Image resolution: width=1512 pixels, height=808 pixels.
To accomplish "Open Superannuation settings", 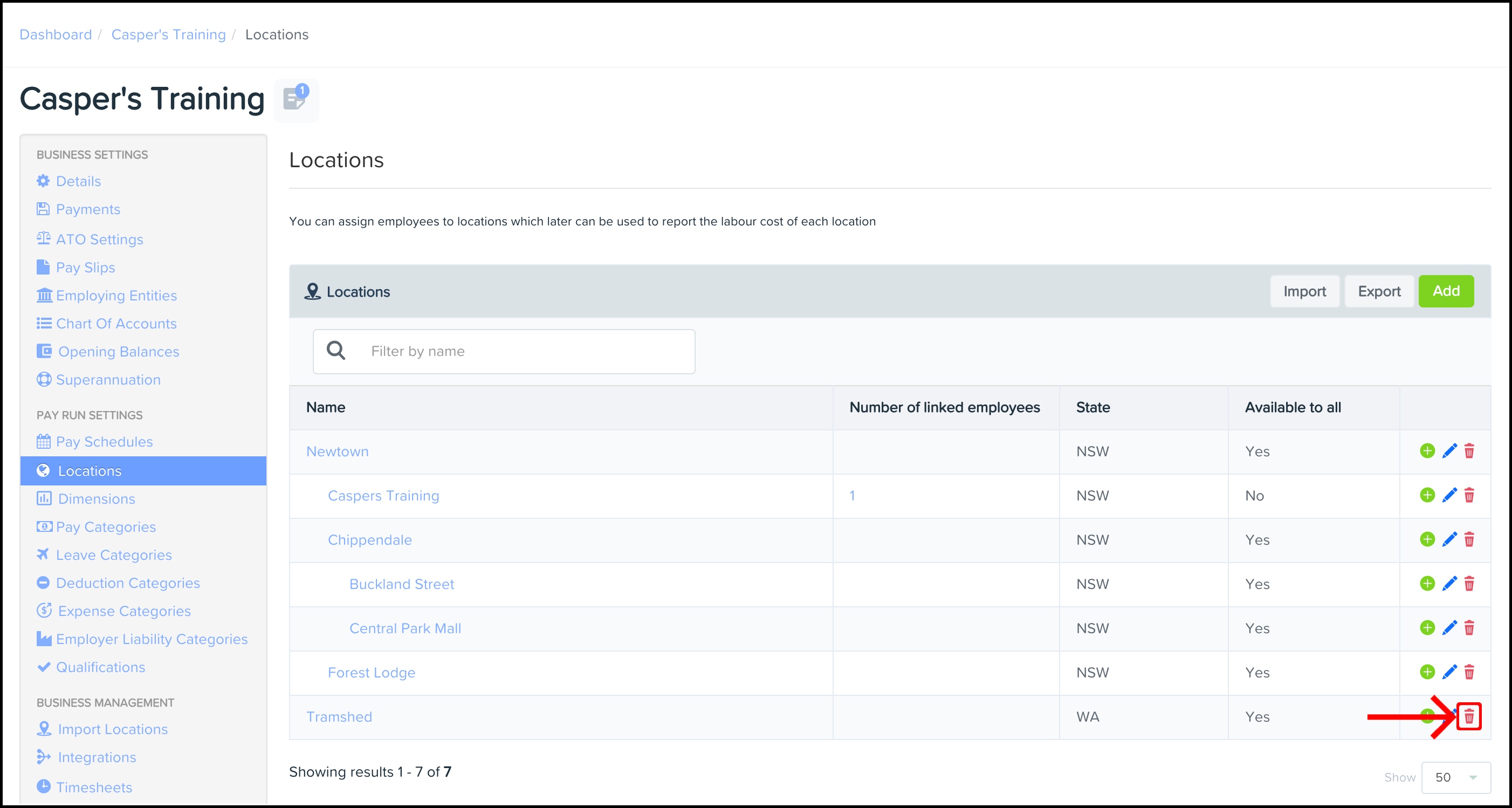I will pos(108,380).
